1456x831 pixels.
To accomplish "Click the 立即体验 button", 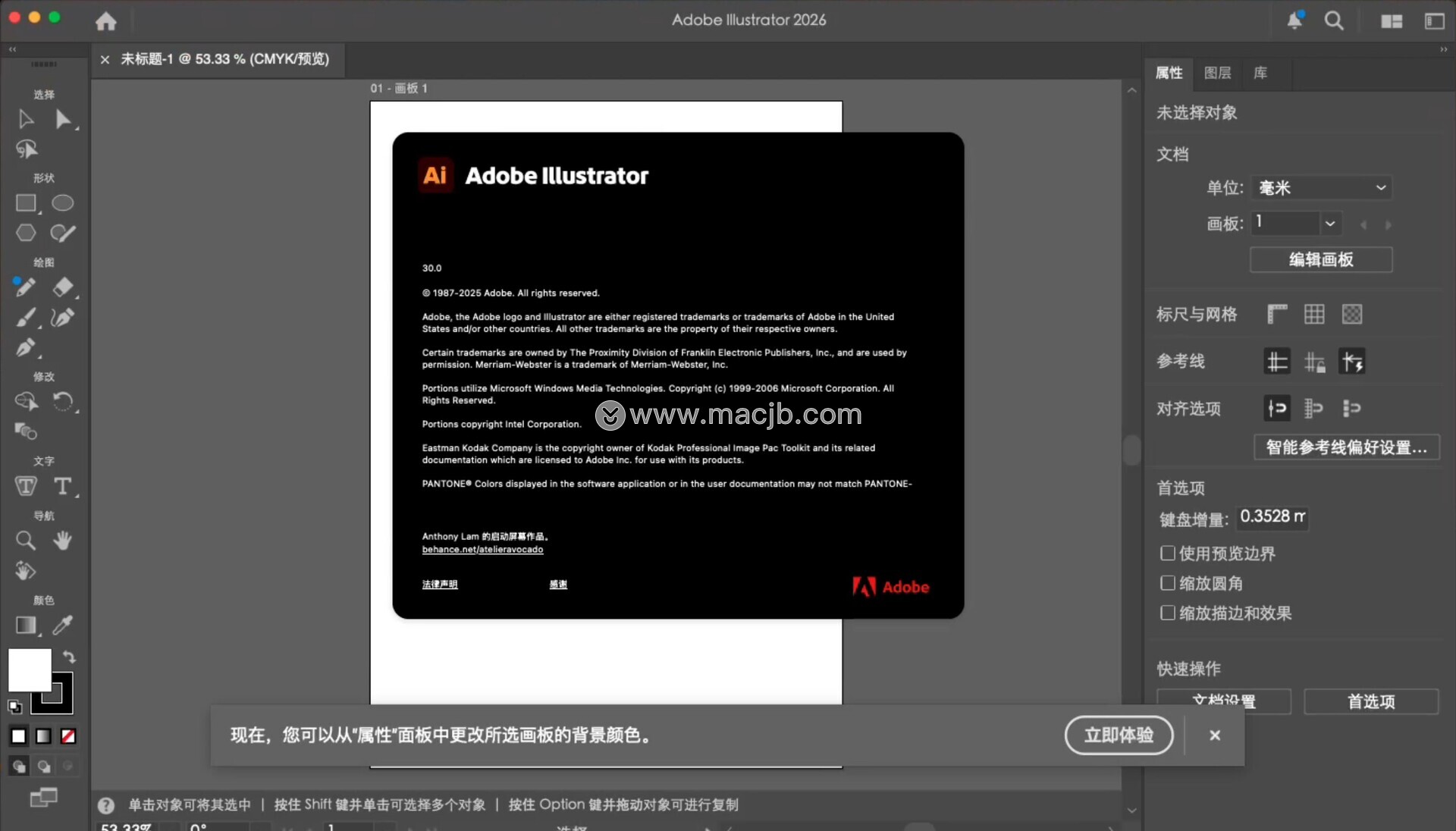I will click(x=1119, y=735).
